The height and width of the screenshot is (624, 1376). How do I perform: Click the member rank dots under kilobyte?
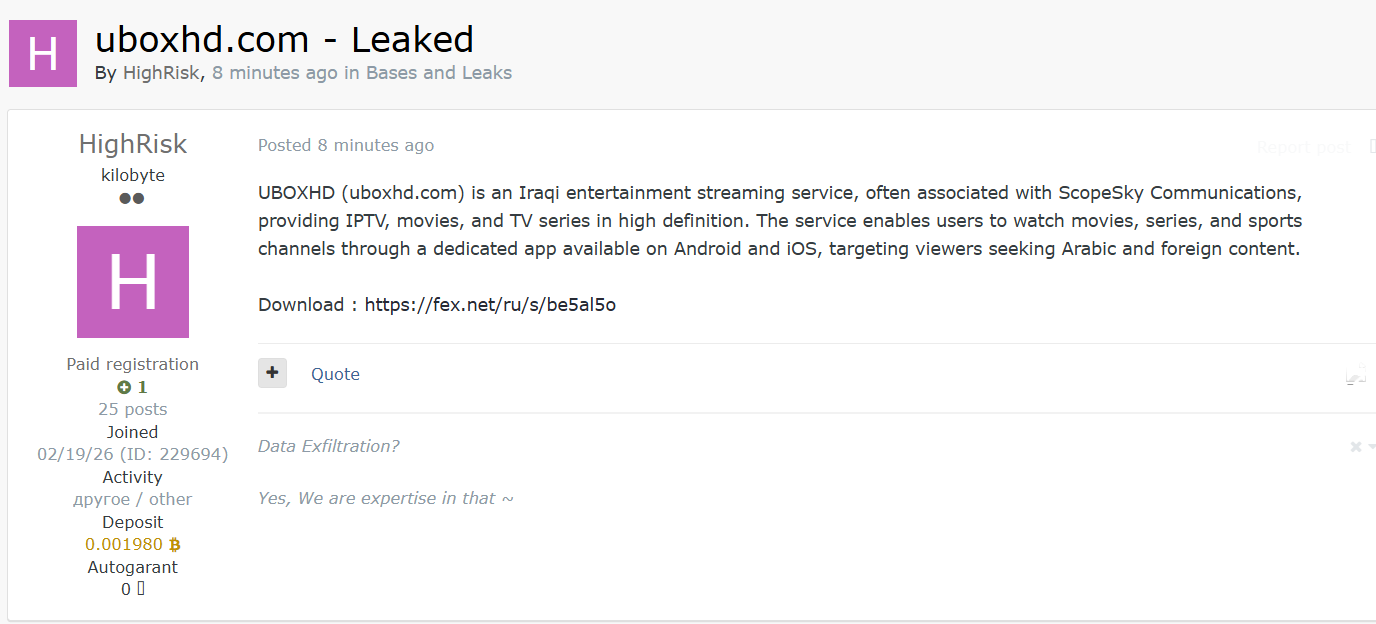coord(132,198)
